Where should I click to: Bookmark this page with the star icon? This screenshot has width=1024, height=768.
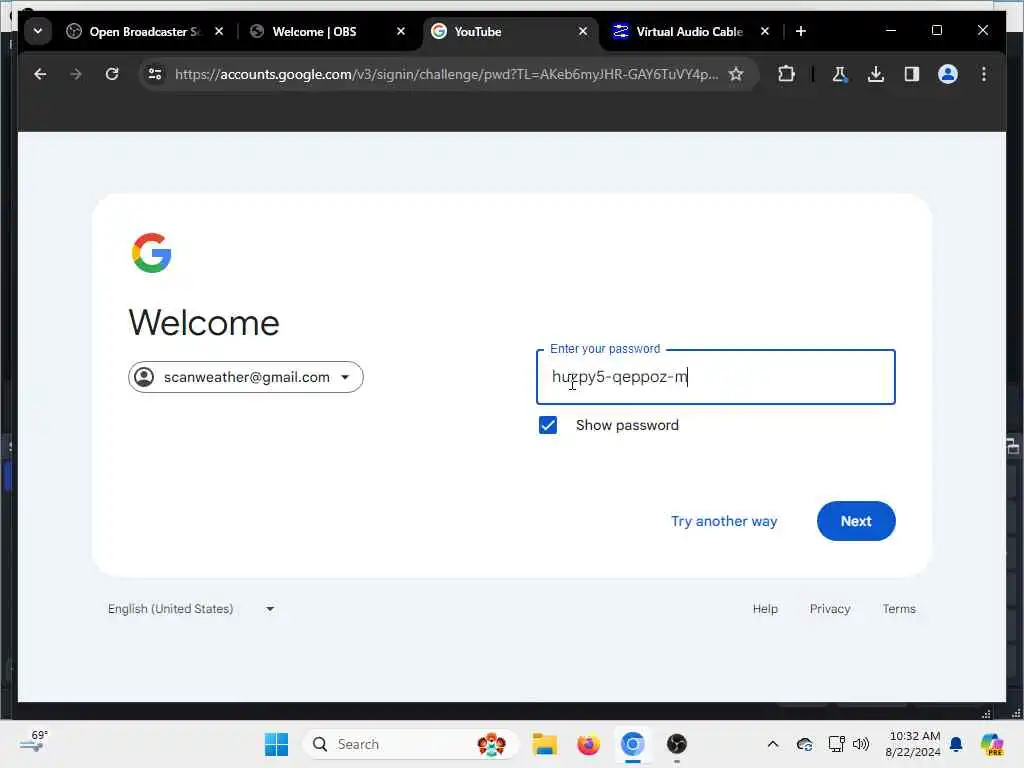click(x=736, y=74)
